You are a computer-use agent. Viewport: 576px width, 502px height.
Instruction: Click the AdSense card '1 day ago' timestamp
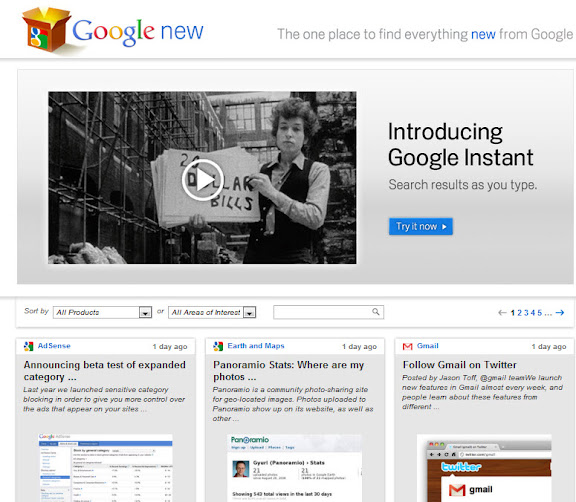[x=170, y=346]
